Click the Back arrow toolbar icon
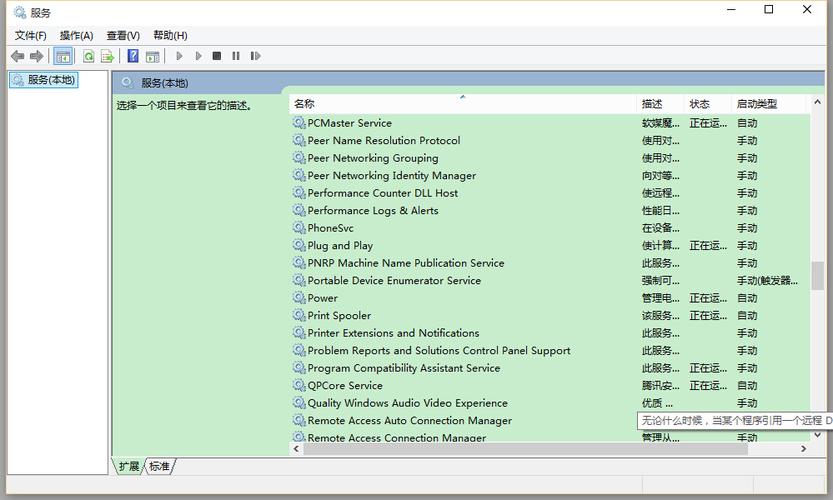Screen dimensions: 833x500 click(18, 56)
